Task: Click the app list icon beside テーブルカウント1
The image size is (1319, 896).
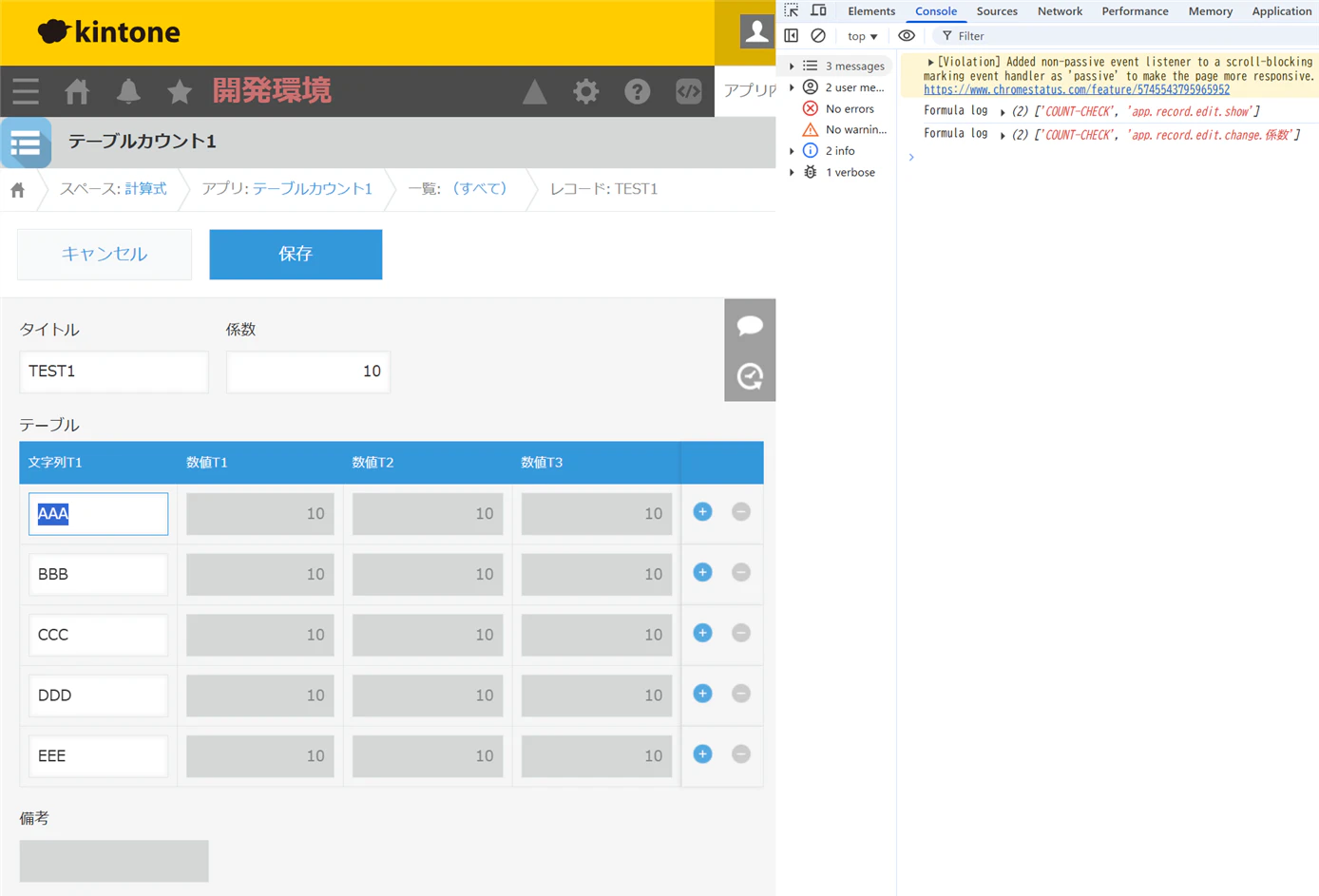Action: 26,143
